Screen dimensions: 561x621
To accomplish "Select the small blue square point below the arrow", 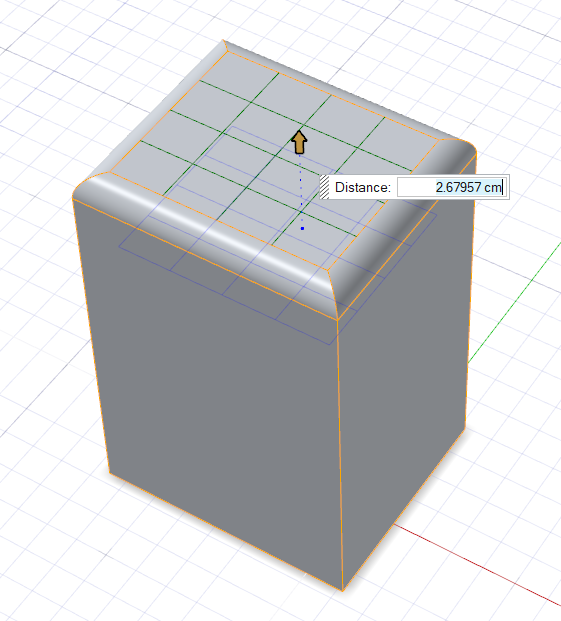I will 302,229.
